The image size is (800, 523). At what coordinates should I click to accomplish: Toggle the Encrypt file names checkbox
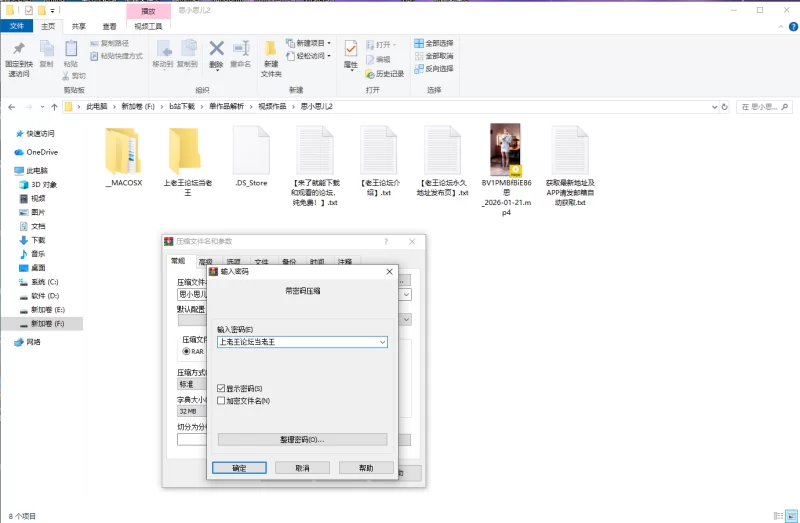coord(221,401)
